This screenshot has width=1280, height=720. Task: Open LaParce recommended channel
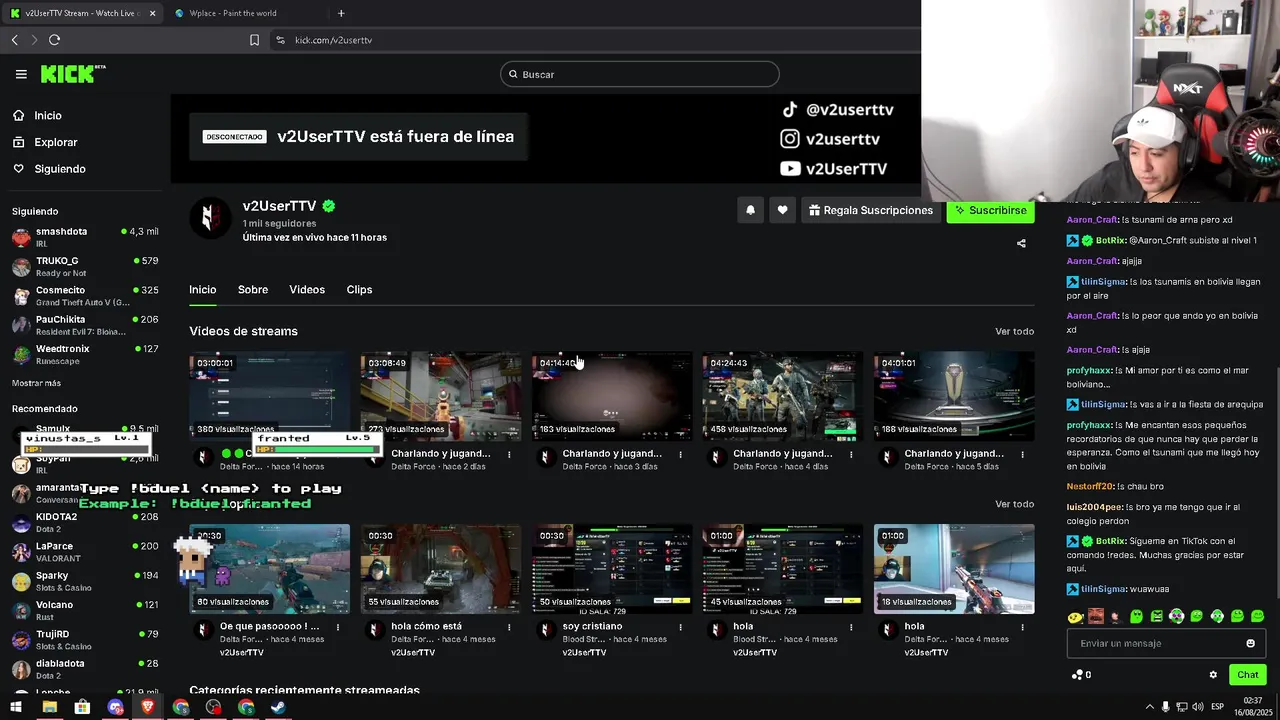pos(85,552)
